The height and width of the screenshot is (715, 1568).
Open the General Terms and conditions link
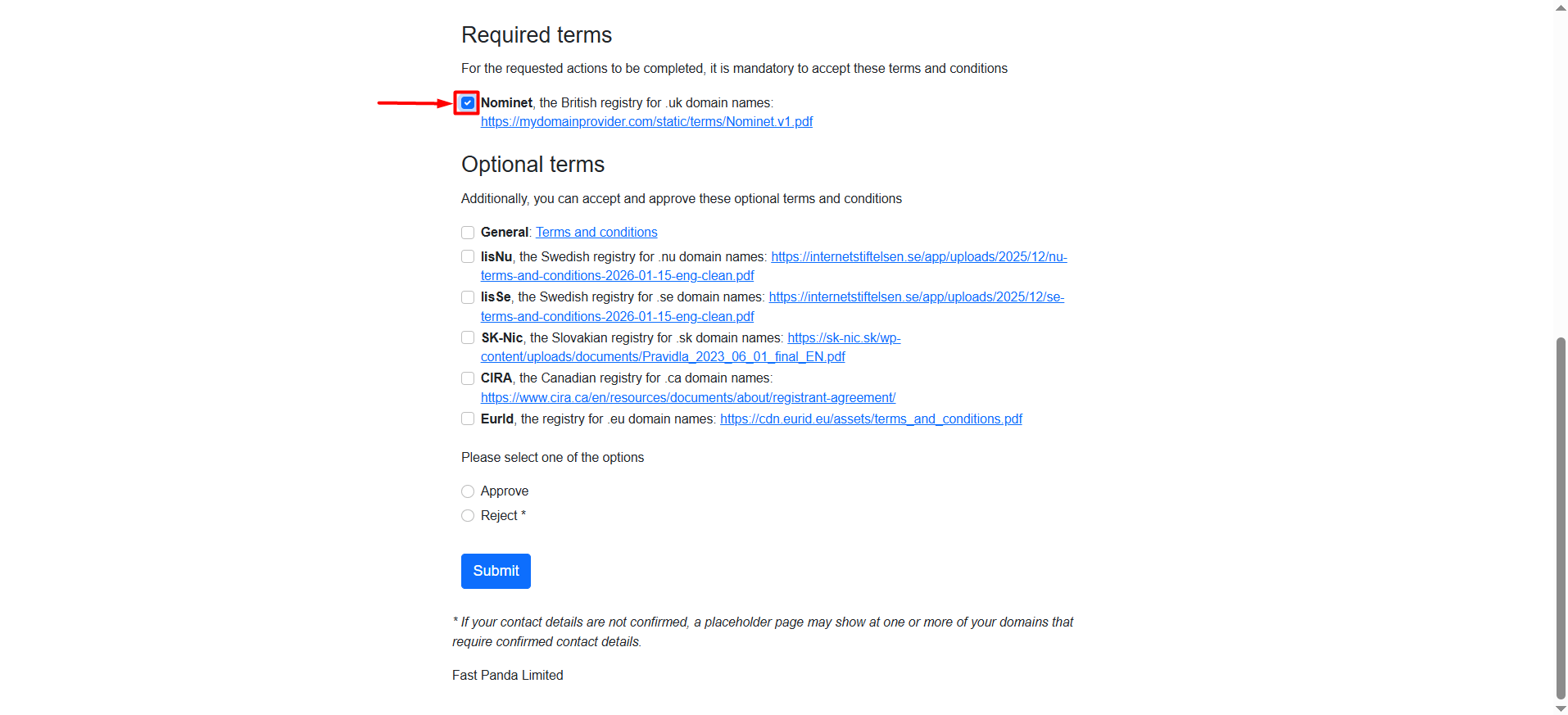(596, 233)
